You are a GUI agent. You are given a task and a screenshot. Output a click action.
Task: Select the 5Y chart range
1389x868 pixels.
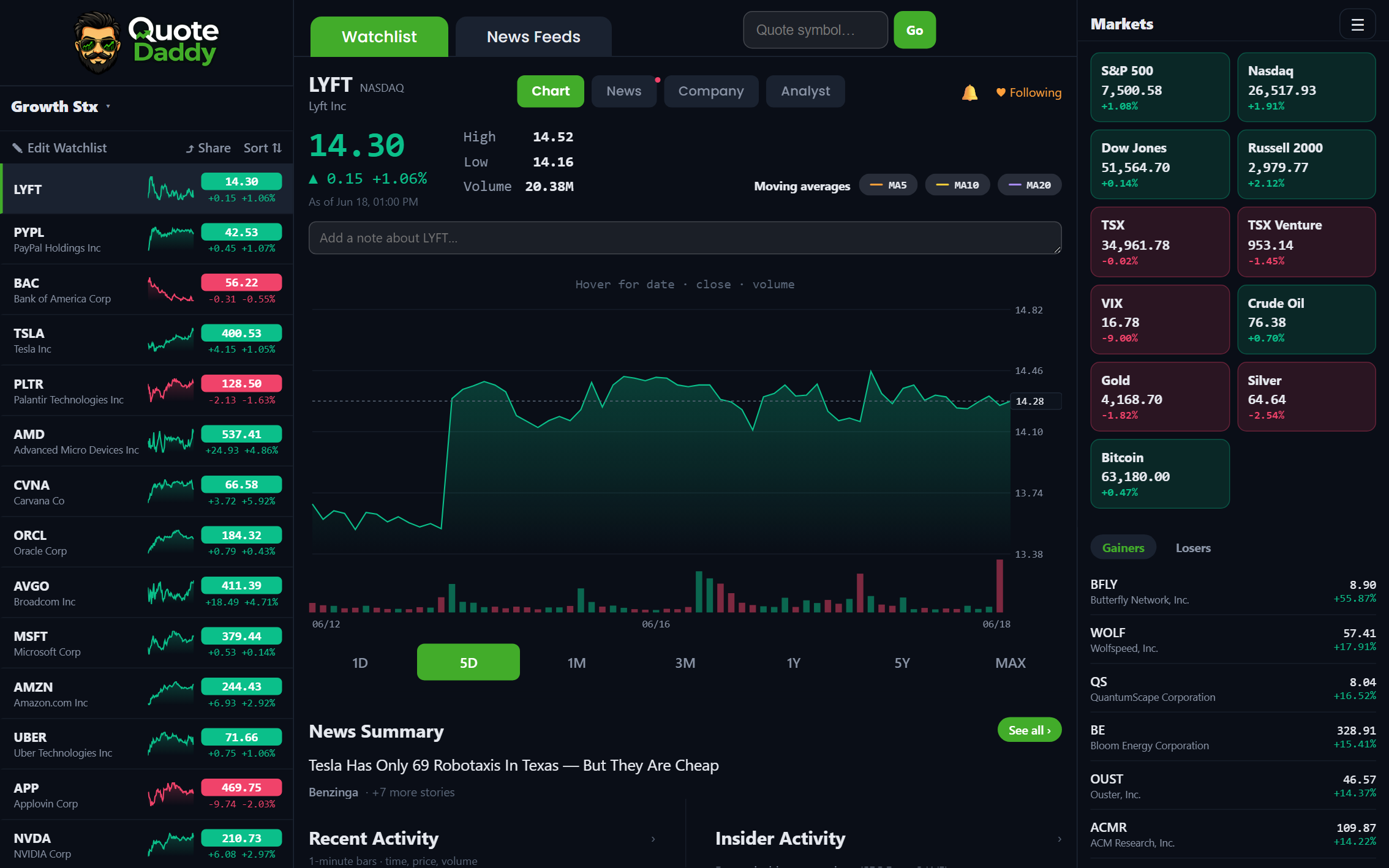(902, 663)
